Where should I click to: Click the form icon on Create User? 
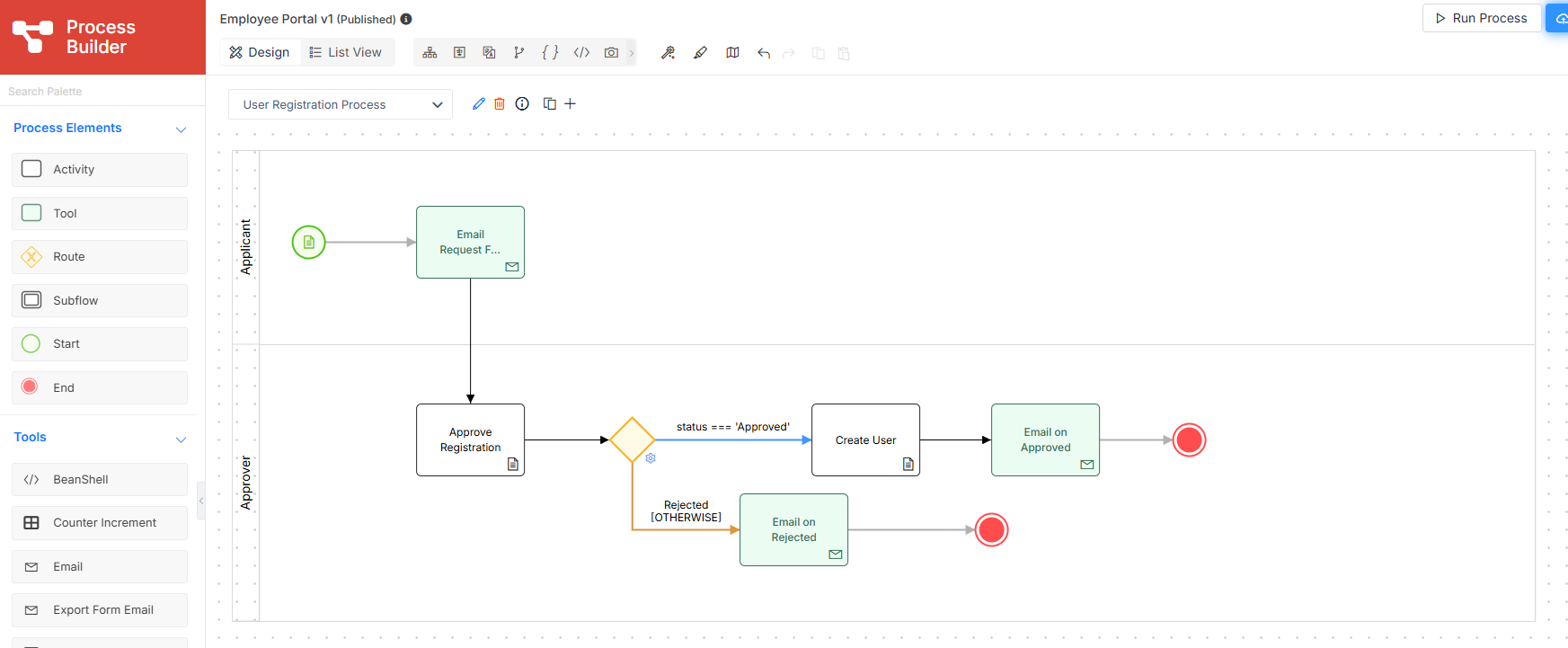[908, 464]
